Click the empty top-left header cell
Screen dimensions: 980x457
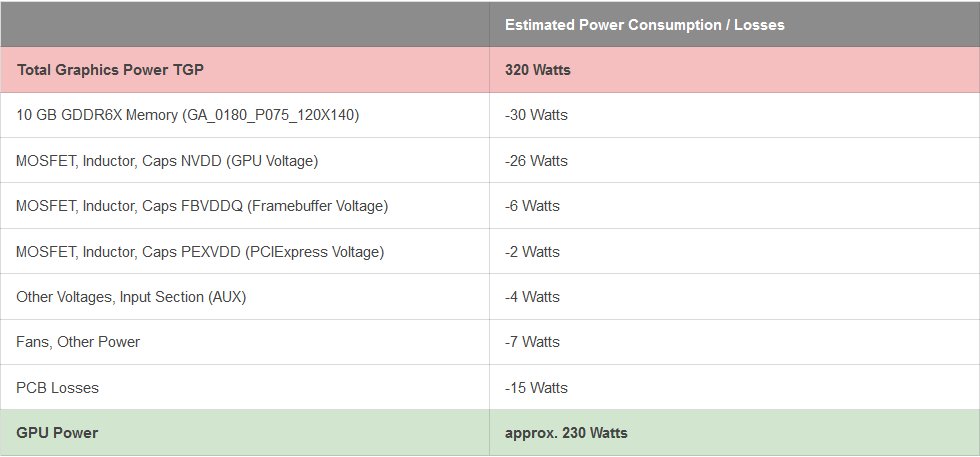click(245, 25)
